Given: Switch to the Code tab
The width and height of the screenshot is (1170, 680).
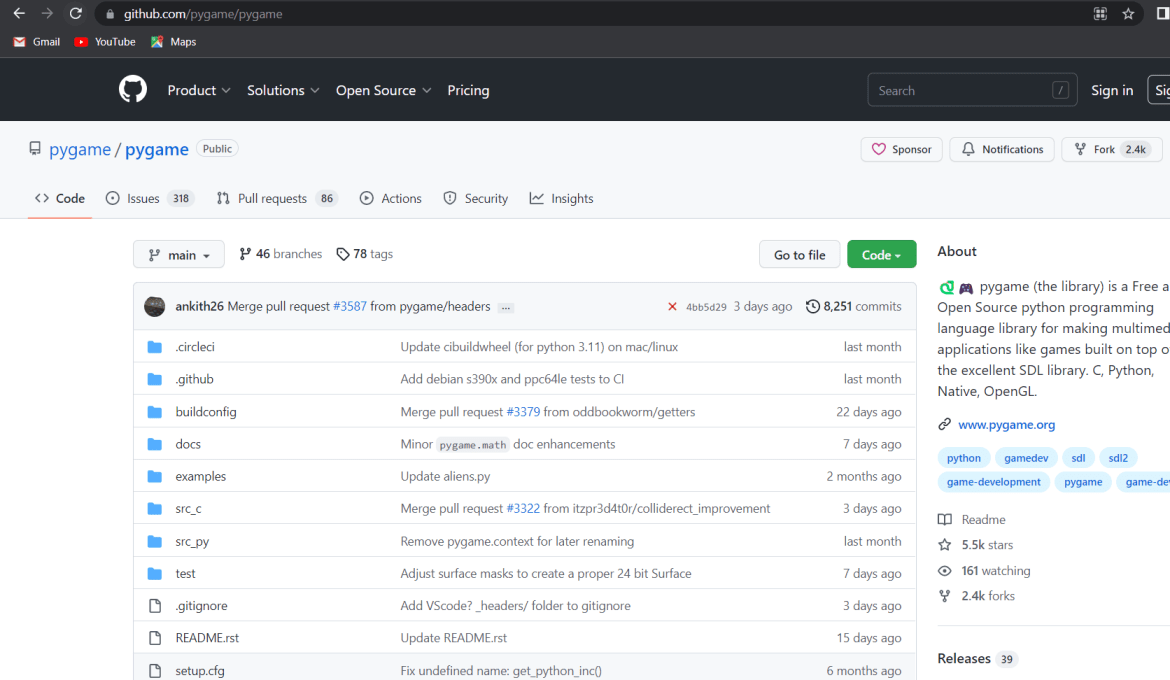Looking at the screenshot, I should click(x=60, y=199).
